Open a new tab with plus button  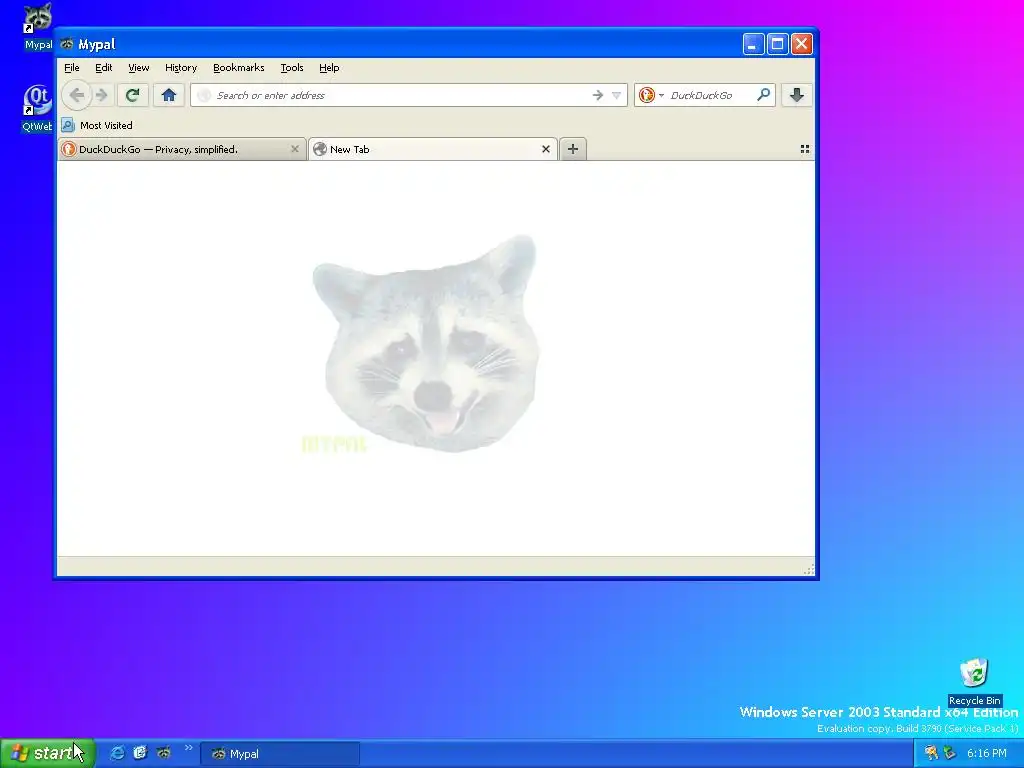(573, 150)
